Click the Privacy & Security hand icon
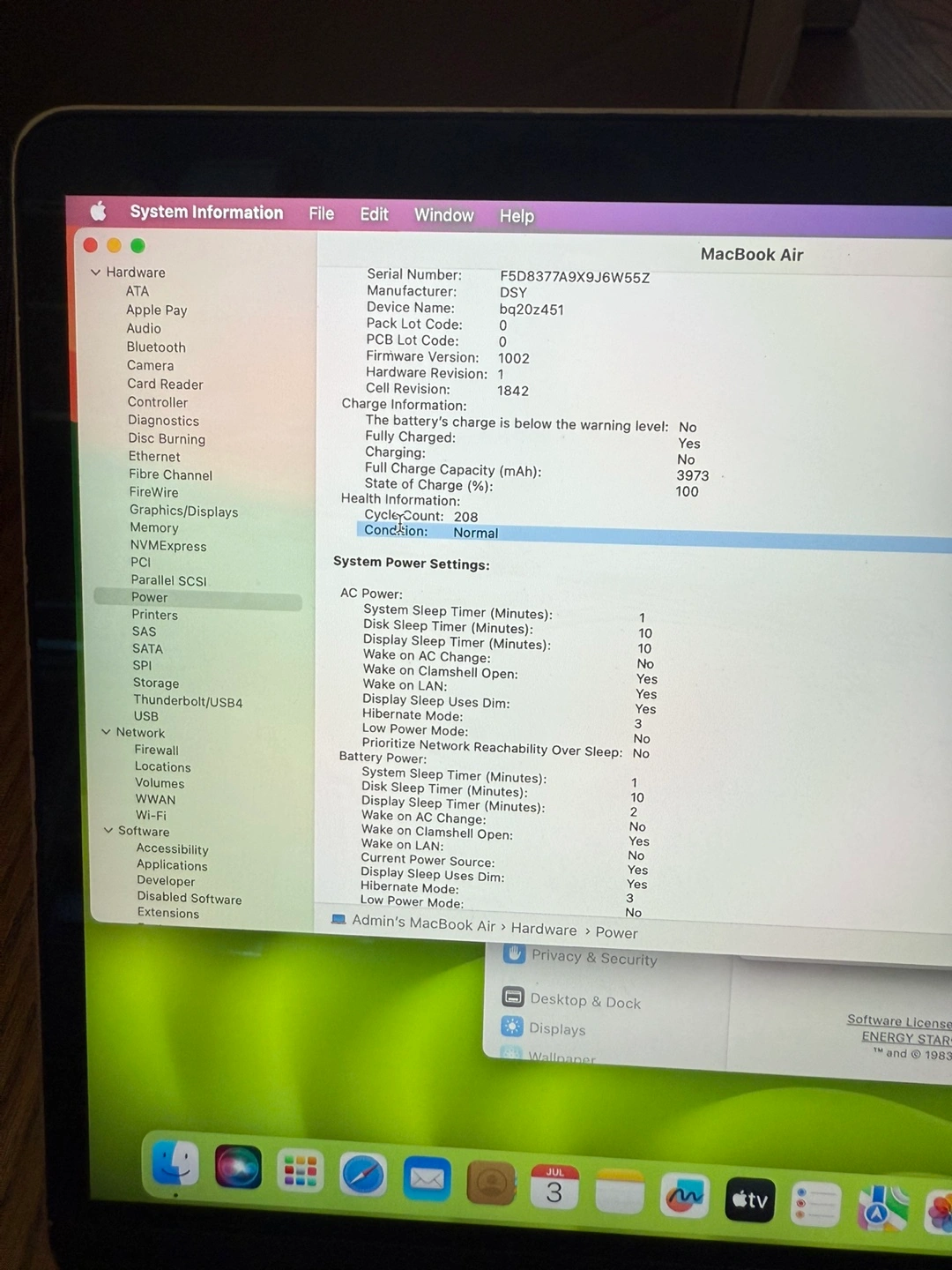Viewport: 952px width, 1270px height. [x=515, y=953]
